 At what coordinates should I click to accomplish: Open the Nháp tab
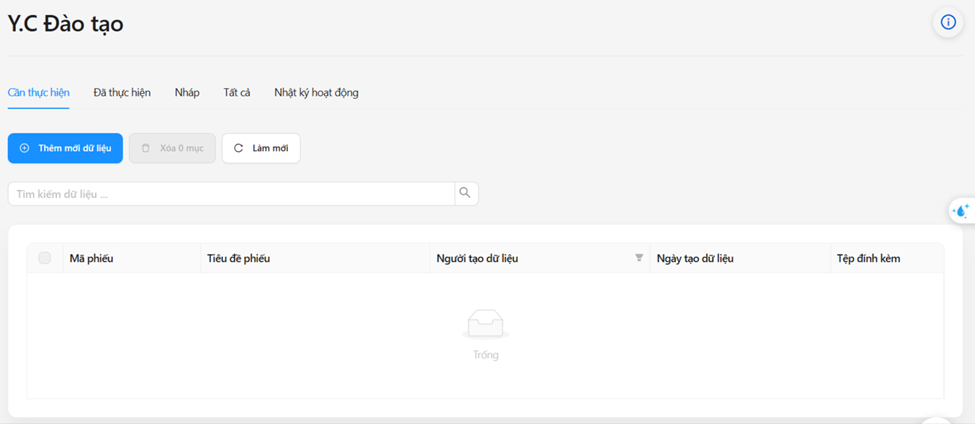(187, 93)
